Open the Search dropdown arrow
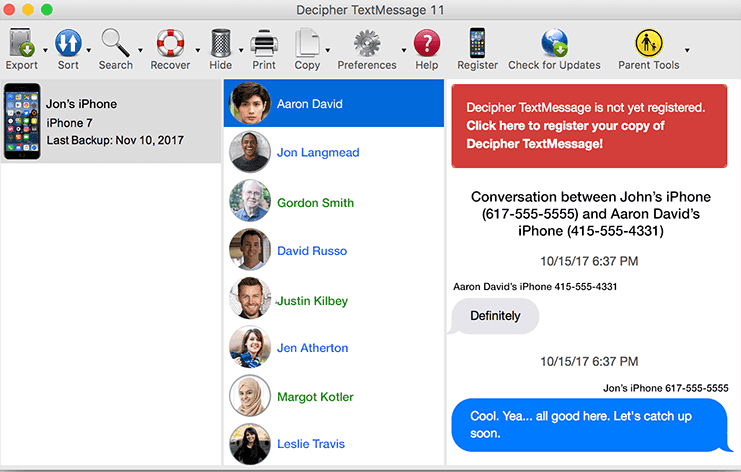Viewport: 741px width, 472px height. [140, 50]
